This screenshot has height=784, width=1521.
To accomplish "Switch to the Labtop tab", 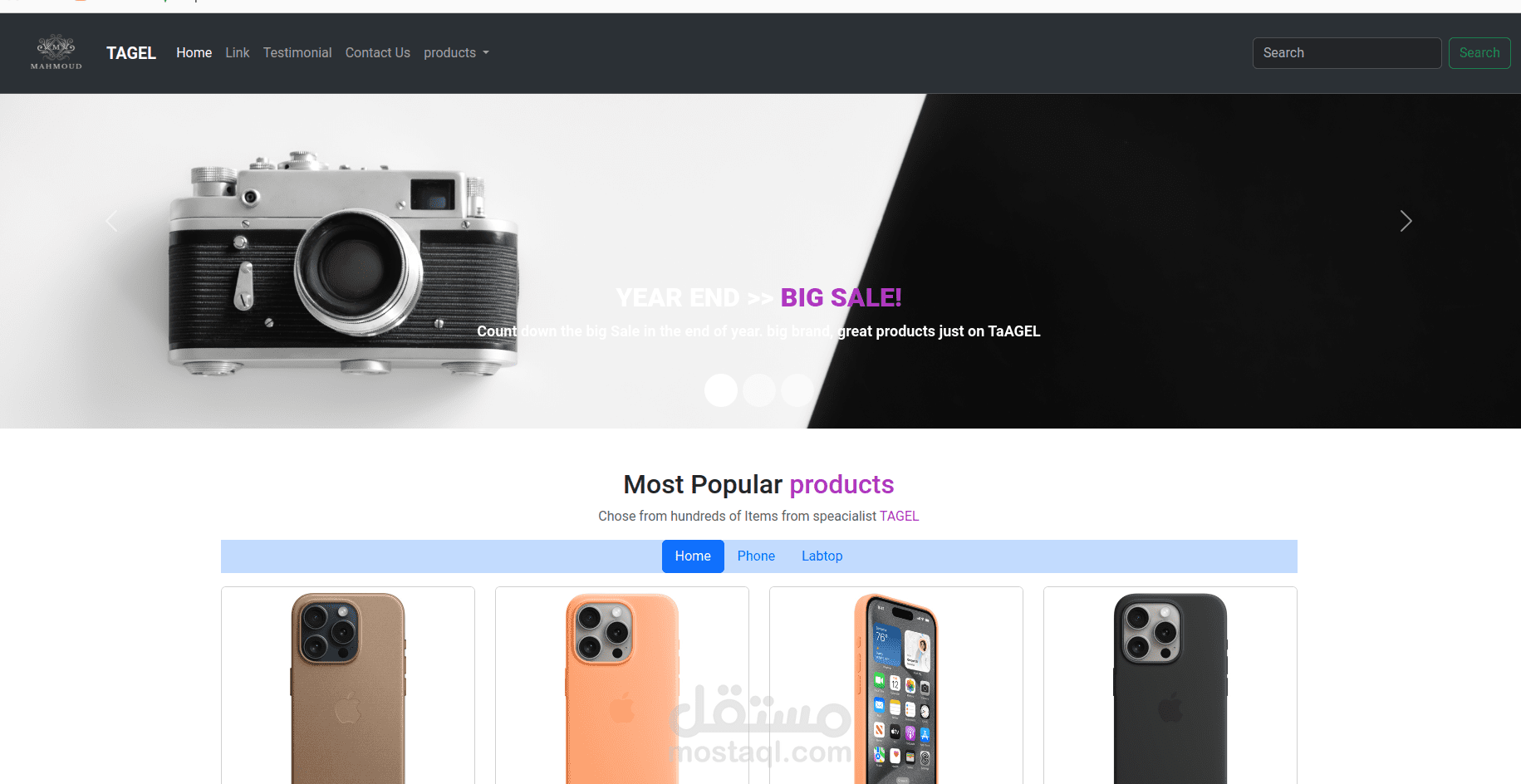I will pyautogui.click(x=822, y=556).
